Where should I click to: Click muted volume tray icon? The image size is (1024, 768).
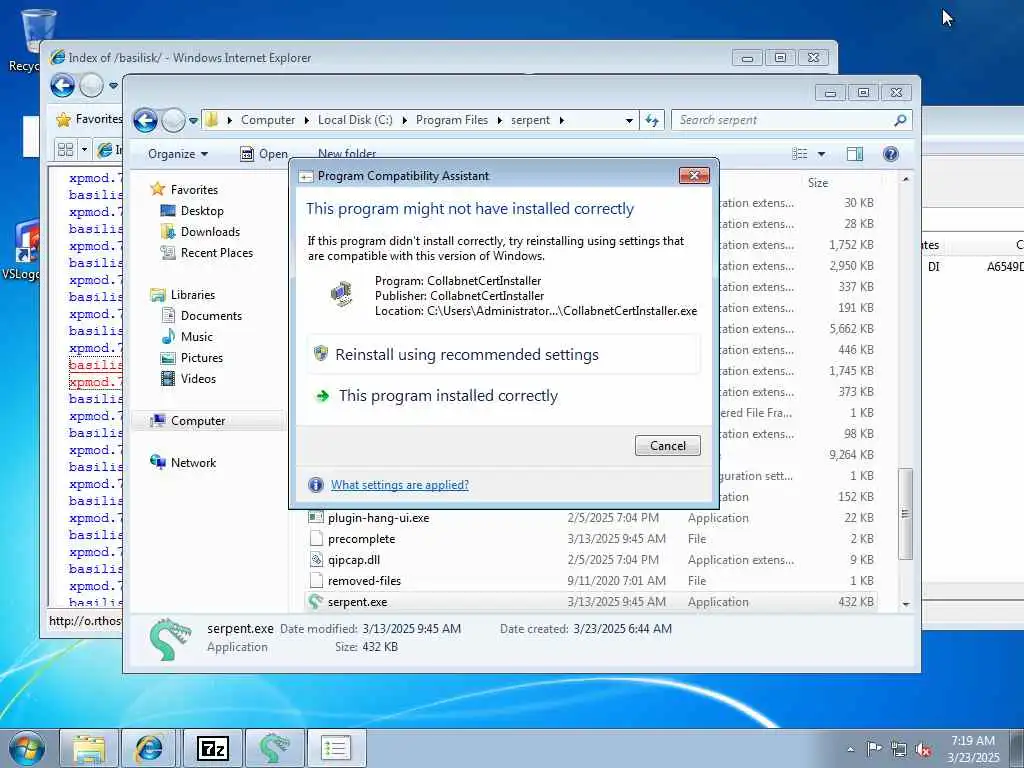click(x=923, y=750)
